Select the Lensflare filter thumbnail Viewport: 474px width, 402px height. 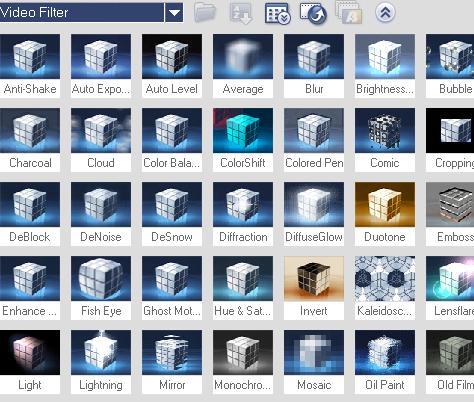pos(450,278)
